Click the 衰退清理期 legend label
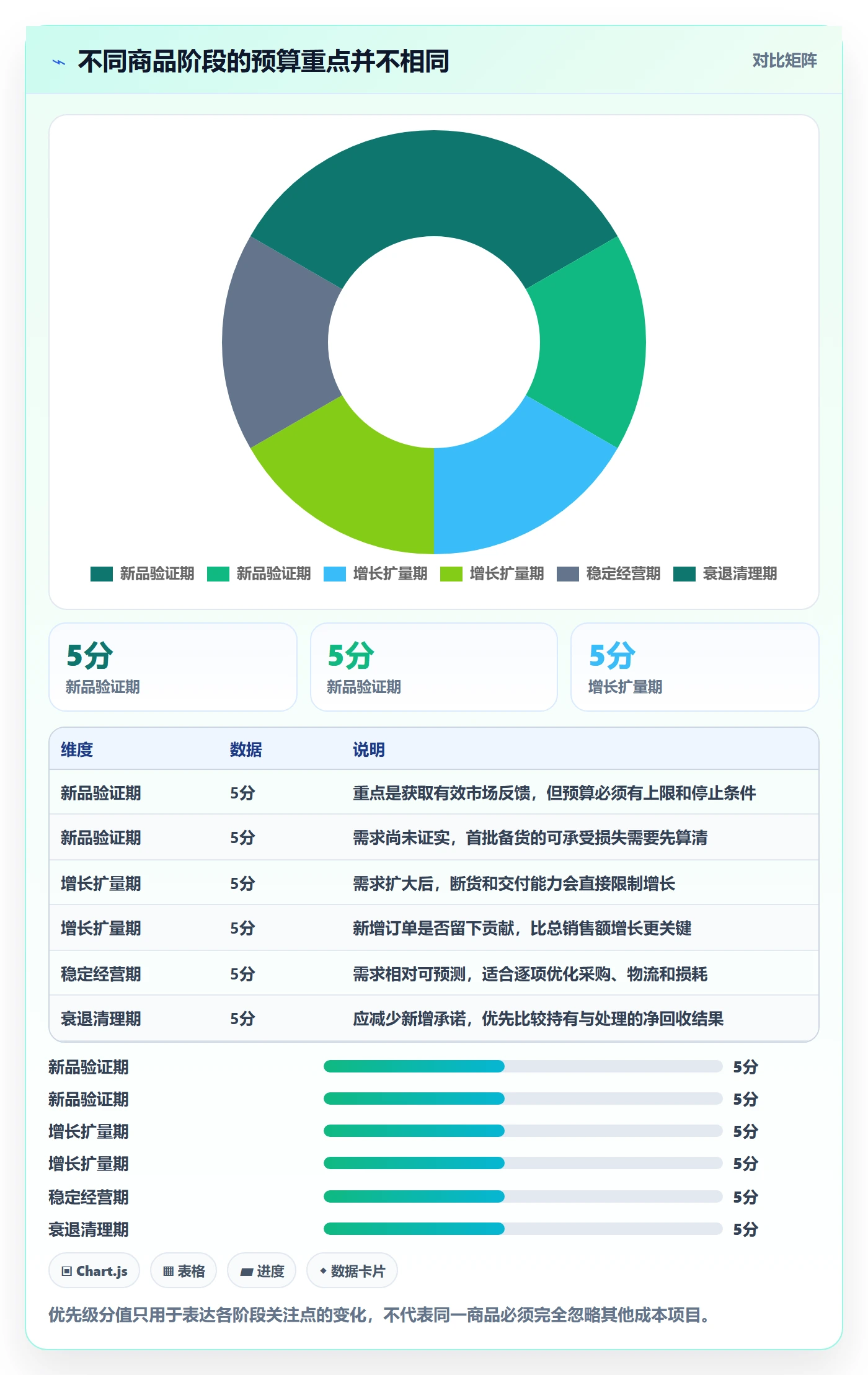Screen dimensions: 868x1375 tap(740, 574)
